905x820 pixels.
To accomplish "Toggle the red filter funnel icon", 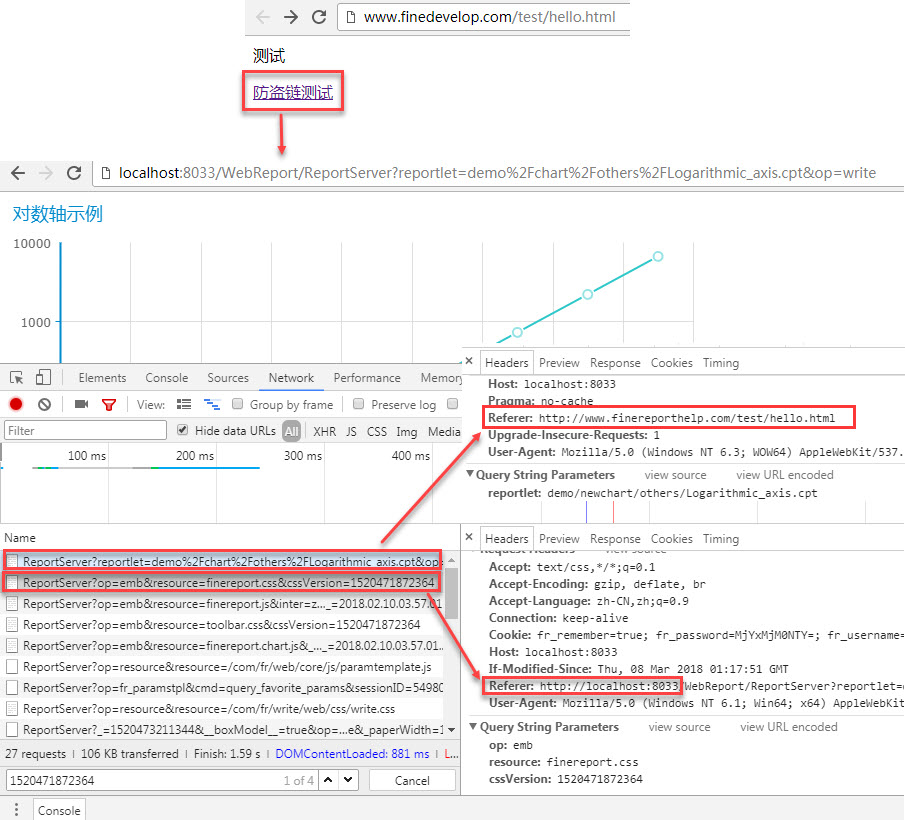I will click(x=109, y=405).
